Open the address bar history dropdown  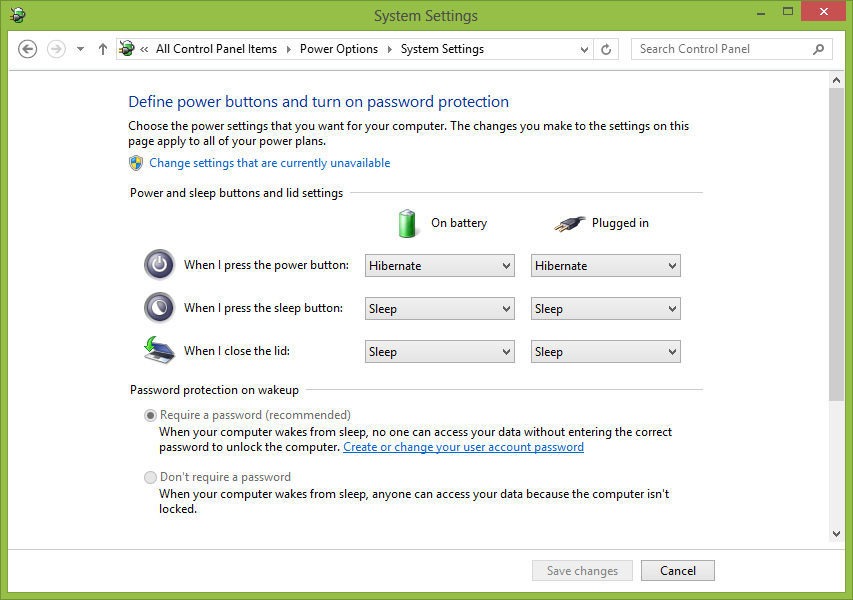[584, 50]
